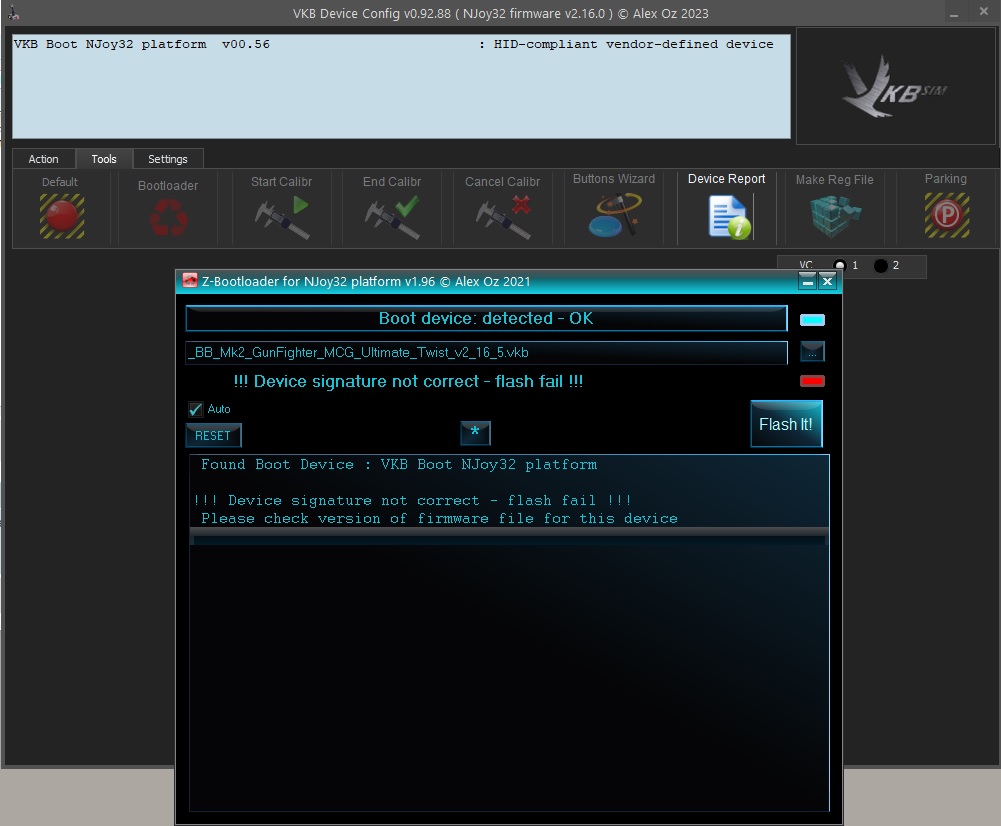
Task: Click the Parking icon
Action: (946, 216)
